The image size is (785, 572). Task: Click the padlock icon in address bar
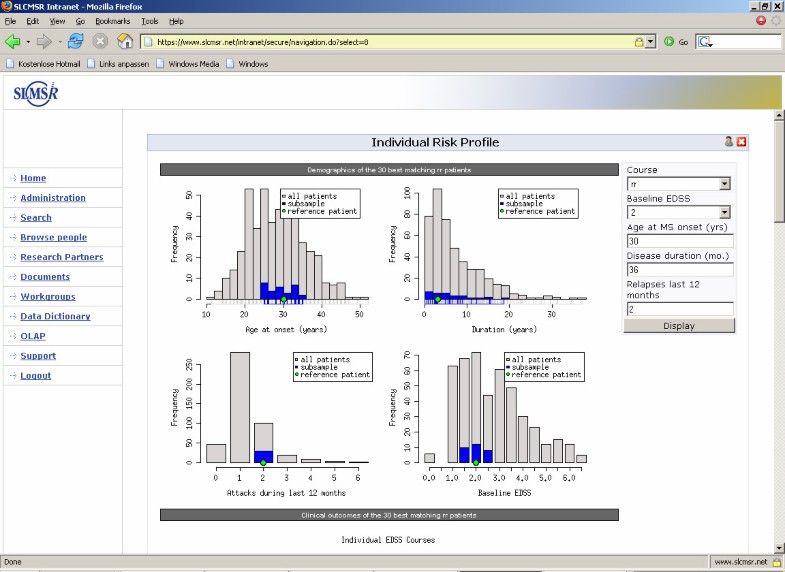coord(639,42)
